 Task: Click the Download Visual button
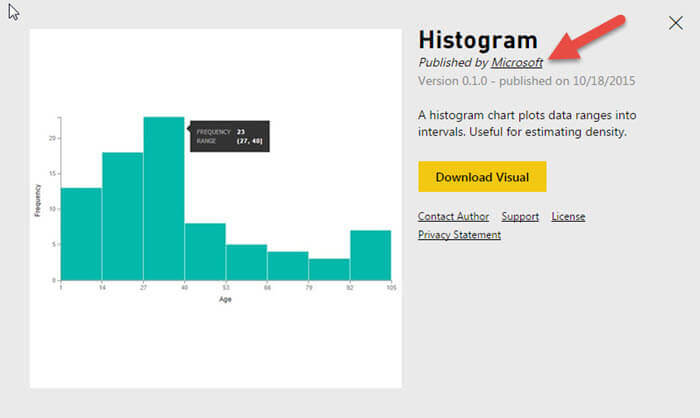coord(482,177)
